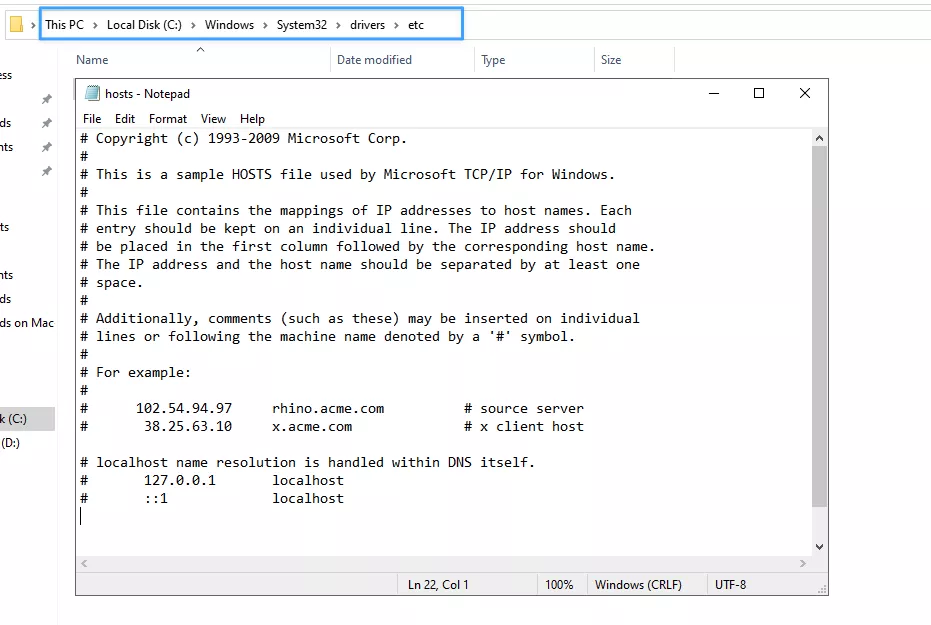931x625 pixels.
Task: Expand the chevron after This PC
Action: pyautogui.click(x=96, y=25)
